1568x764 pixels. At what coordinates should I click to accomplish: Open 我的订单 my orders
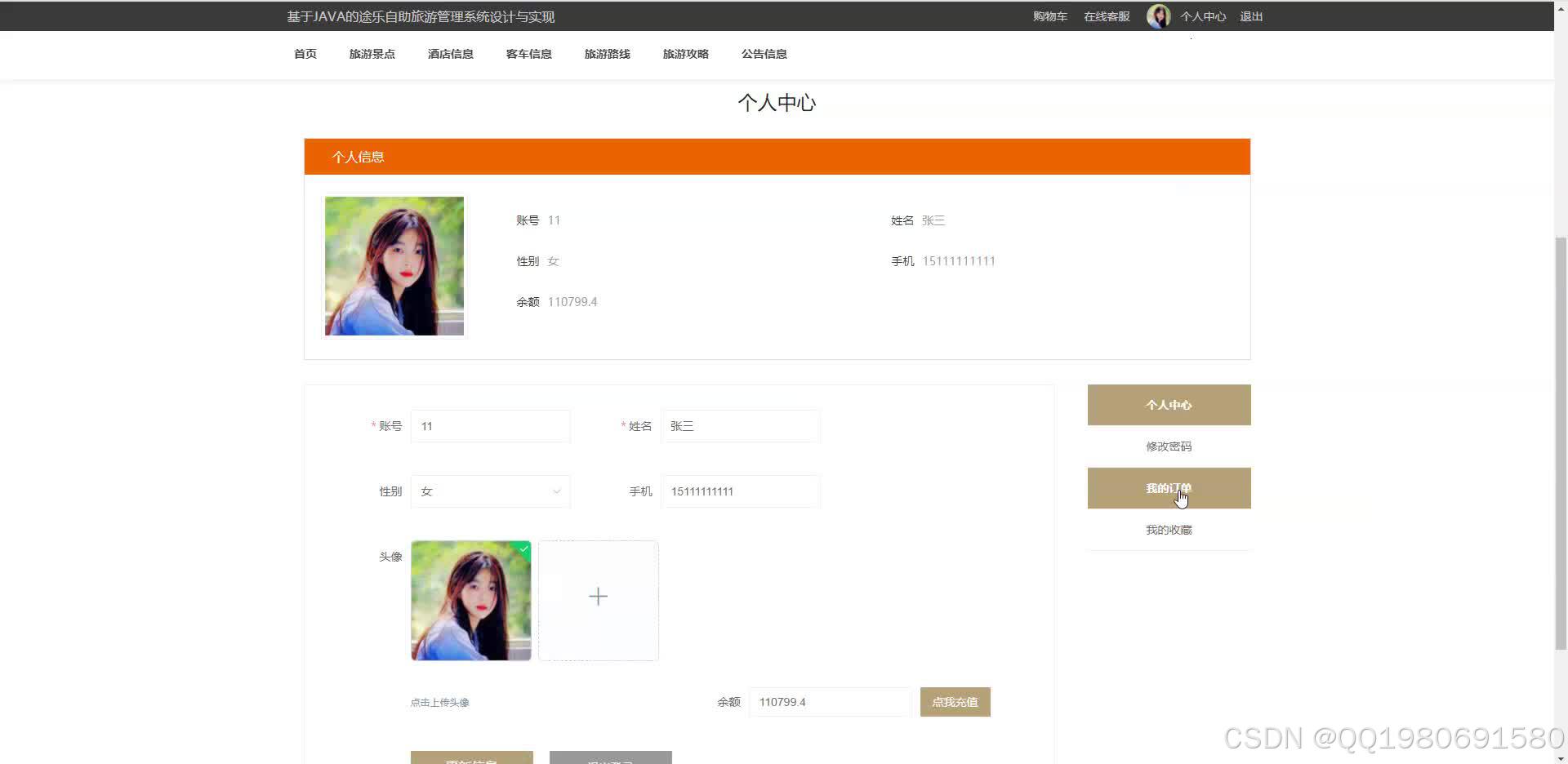pos(1168,488)
